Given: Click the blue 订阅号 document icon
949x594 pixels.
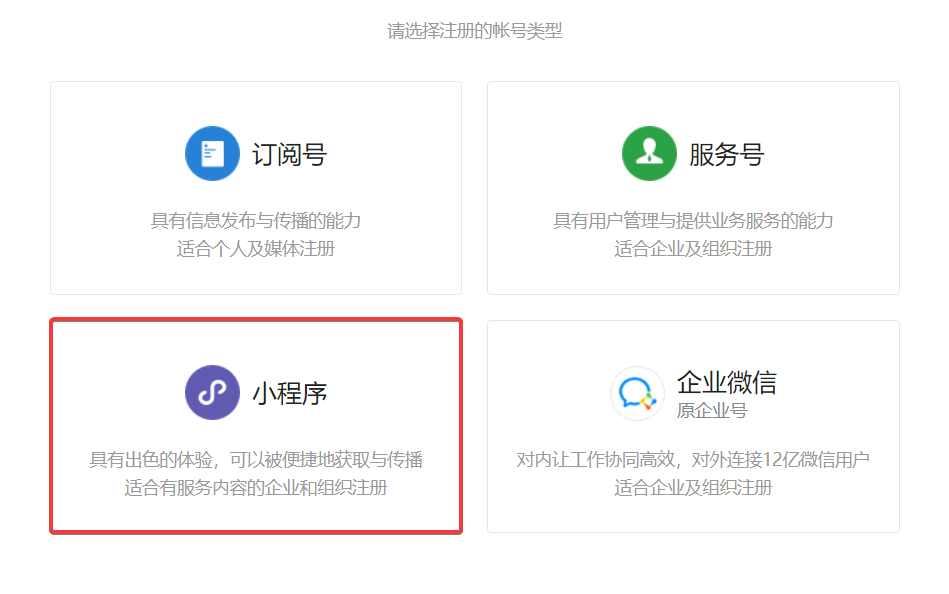Looking at the screenshot, I should point(212,153).
